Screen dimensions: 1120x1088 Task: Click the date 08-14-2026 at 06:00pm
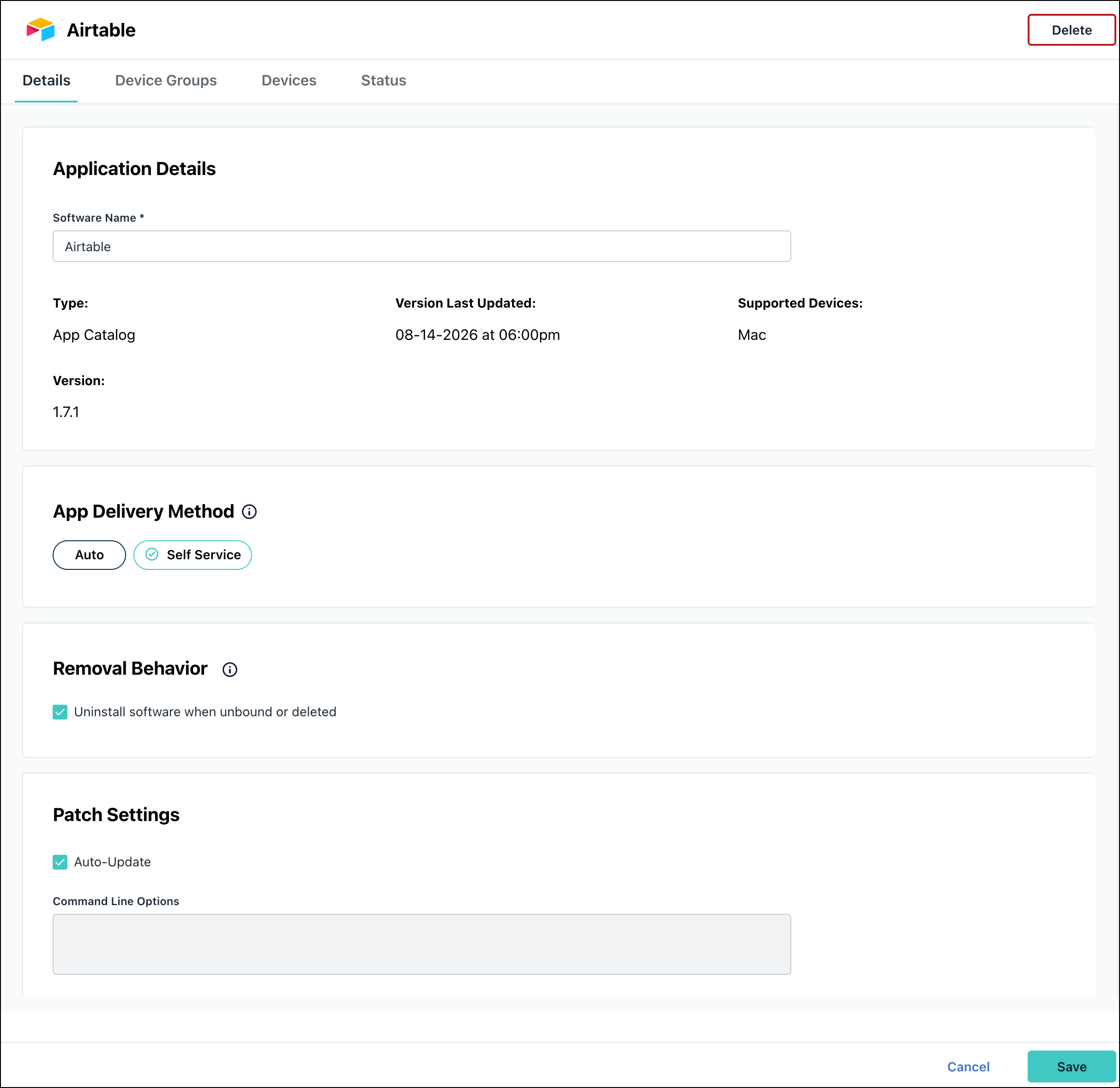pos(478,335)
